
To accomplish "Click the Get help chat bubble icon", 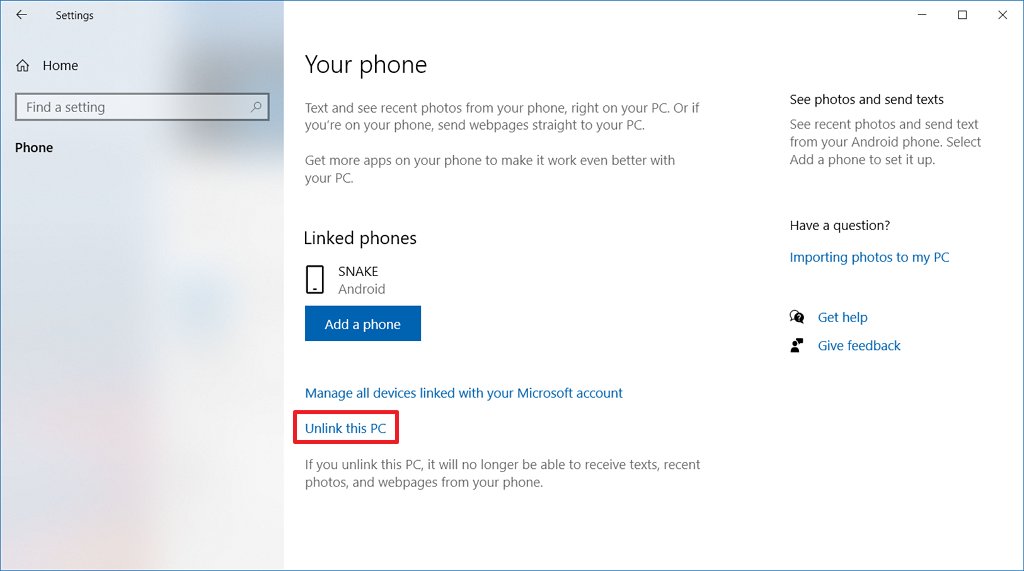I will (x=797, y=317).
